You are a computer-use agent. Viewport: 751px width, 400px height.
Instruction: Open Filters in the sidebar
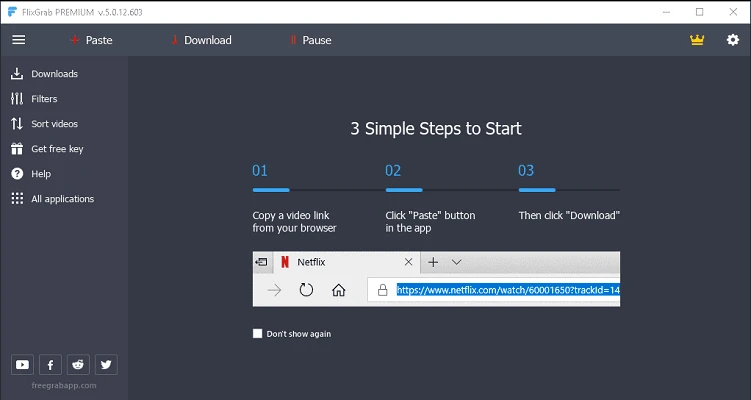44,99
